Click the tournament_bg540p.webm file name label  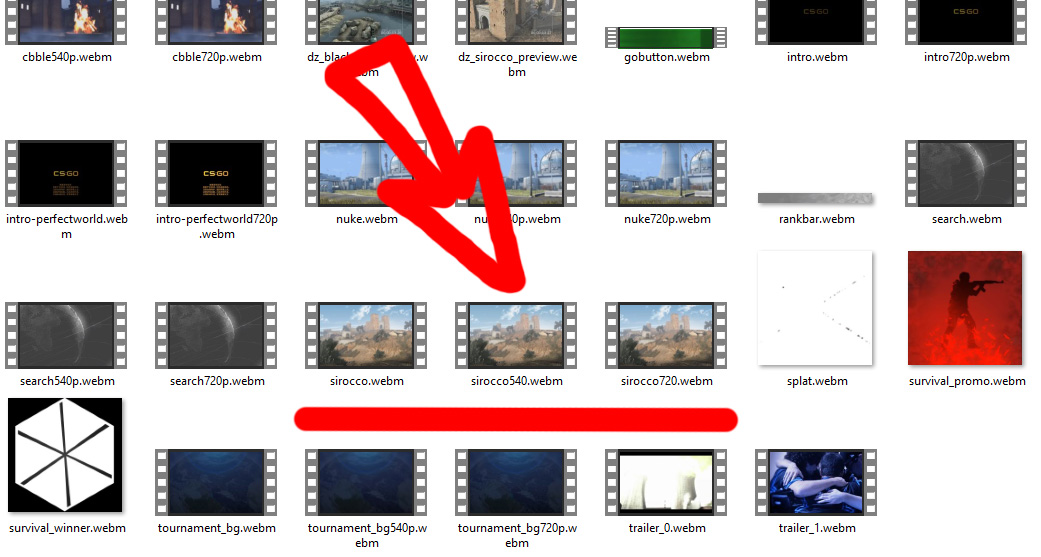[x=367, y=536]
